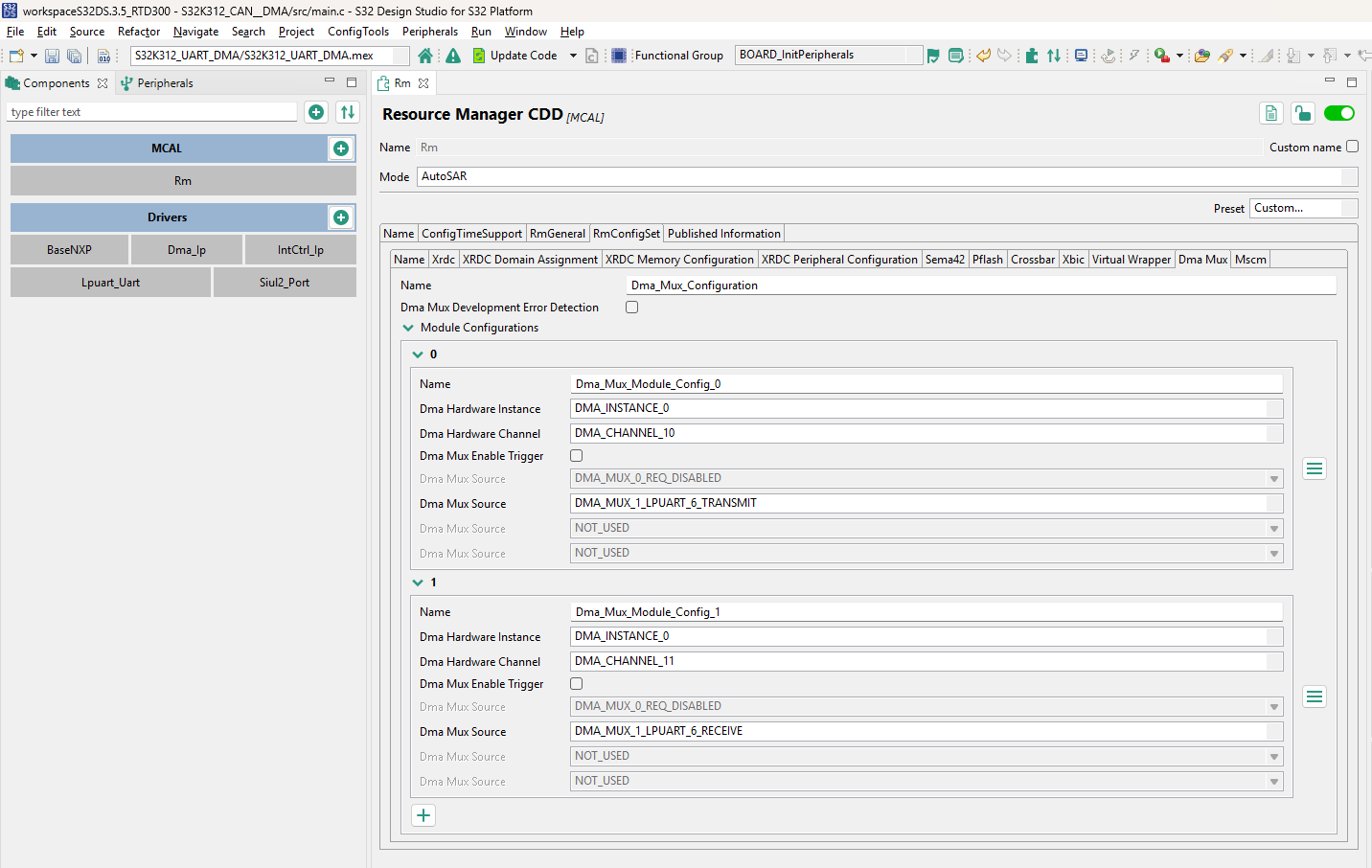Click the green puzzle piece toolbar icon
Screen dimensions: 1372x868
(x=1032, y=56)
